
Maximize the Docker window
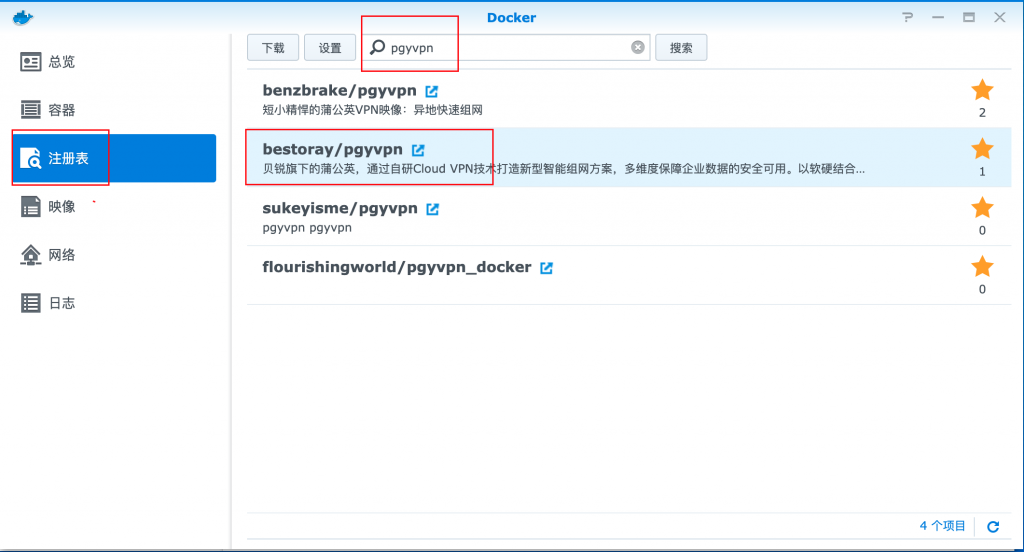[969, 18]
